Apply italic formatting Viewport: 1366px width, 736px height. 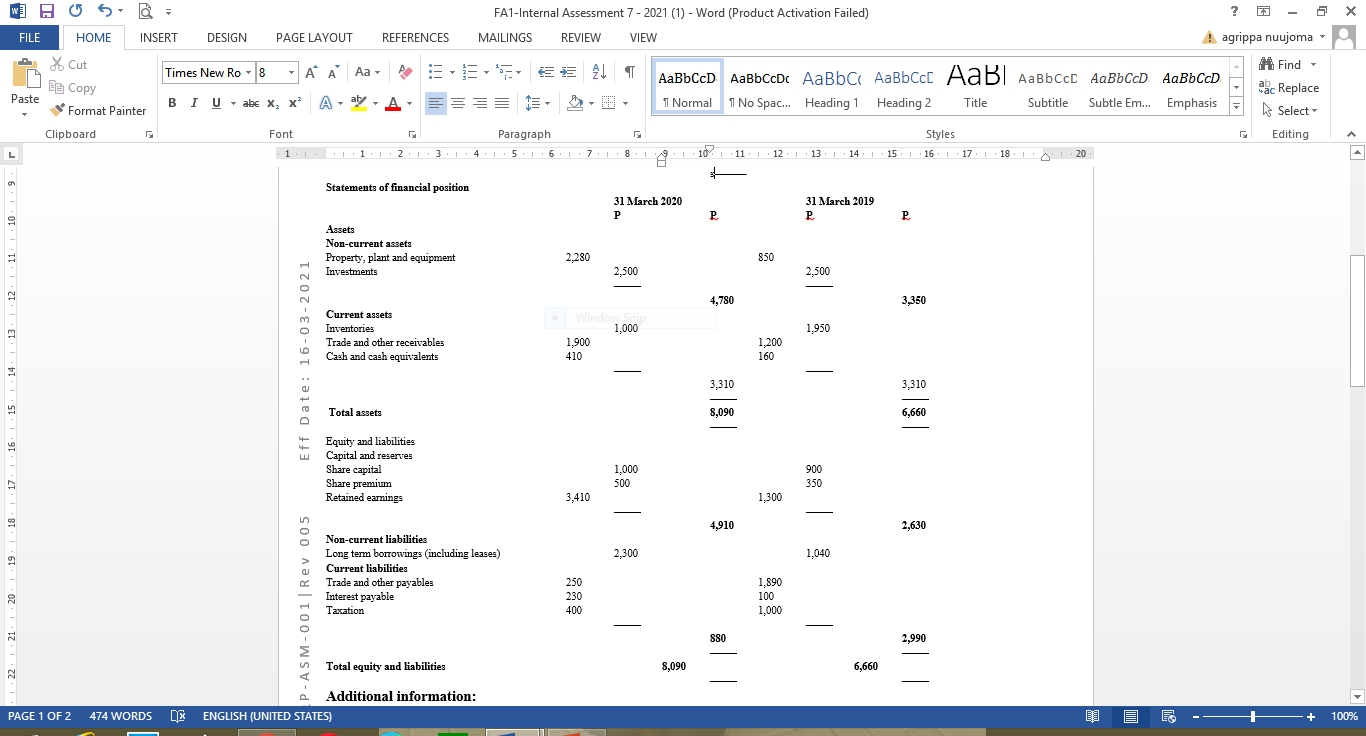(194, 103)
